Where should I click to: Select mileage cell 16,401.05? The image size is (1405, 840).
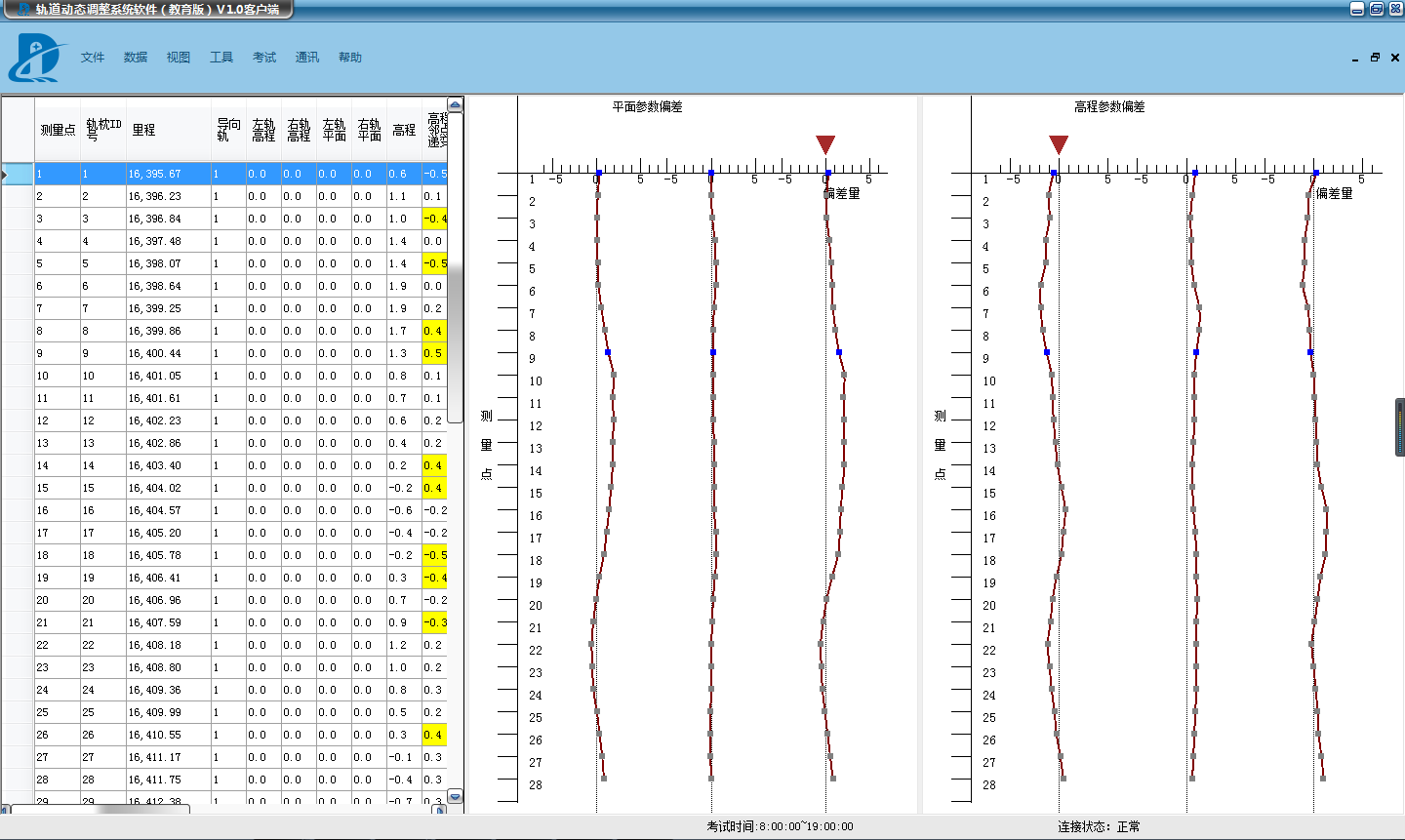click(169, 376)
